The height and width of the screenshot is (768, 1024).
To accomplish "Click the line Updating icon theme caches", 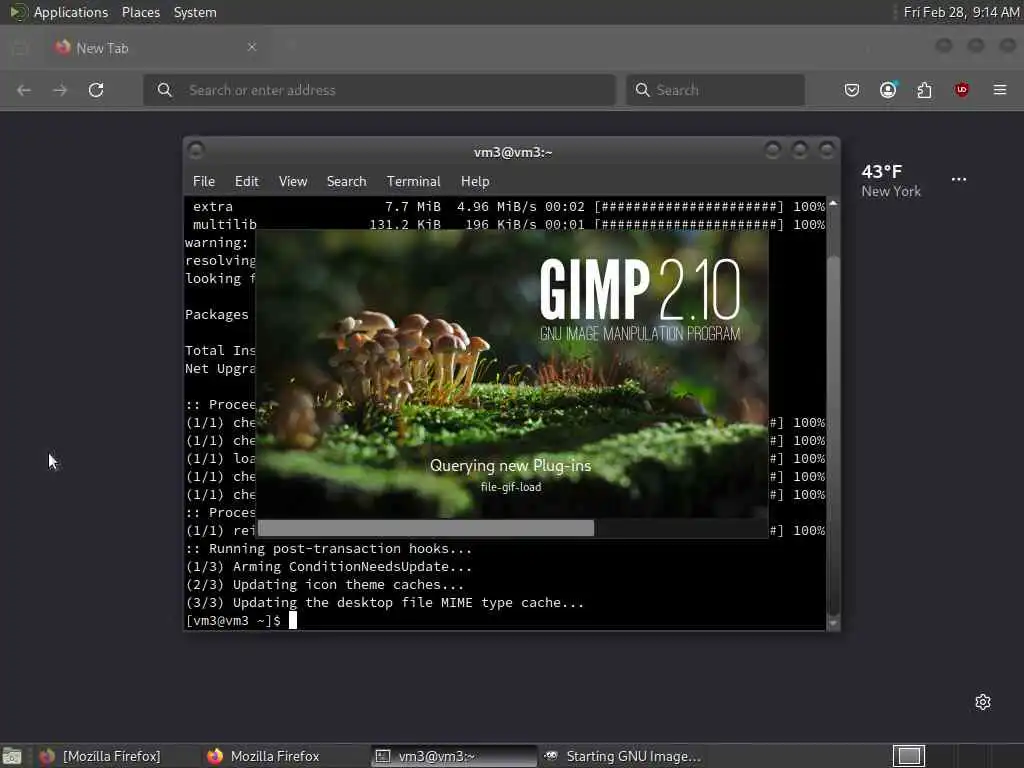I will pyautogui.click(x=325, y=584).
